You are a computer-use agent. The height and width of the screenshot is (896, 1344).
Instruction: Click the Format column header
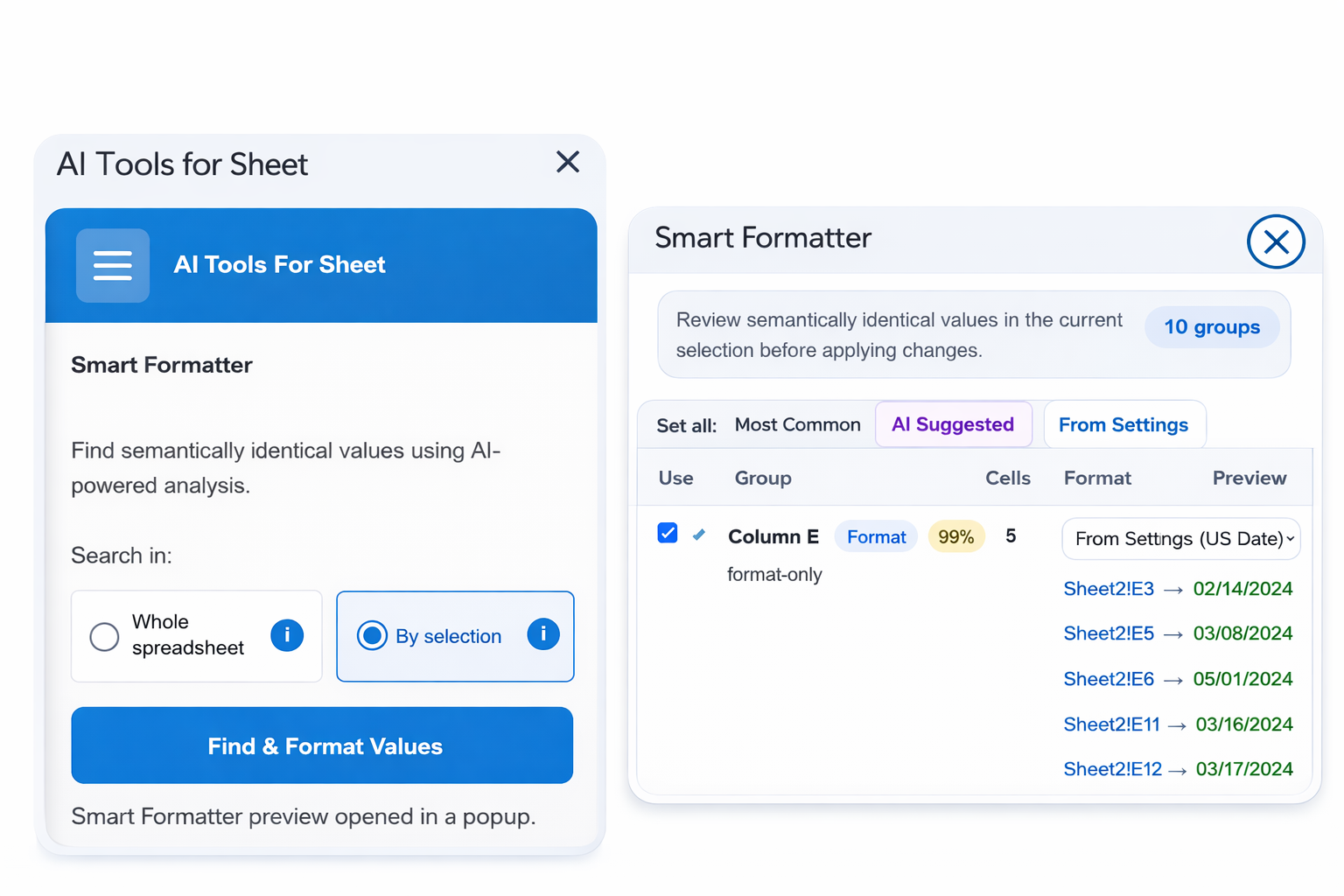click(1097, 478)
